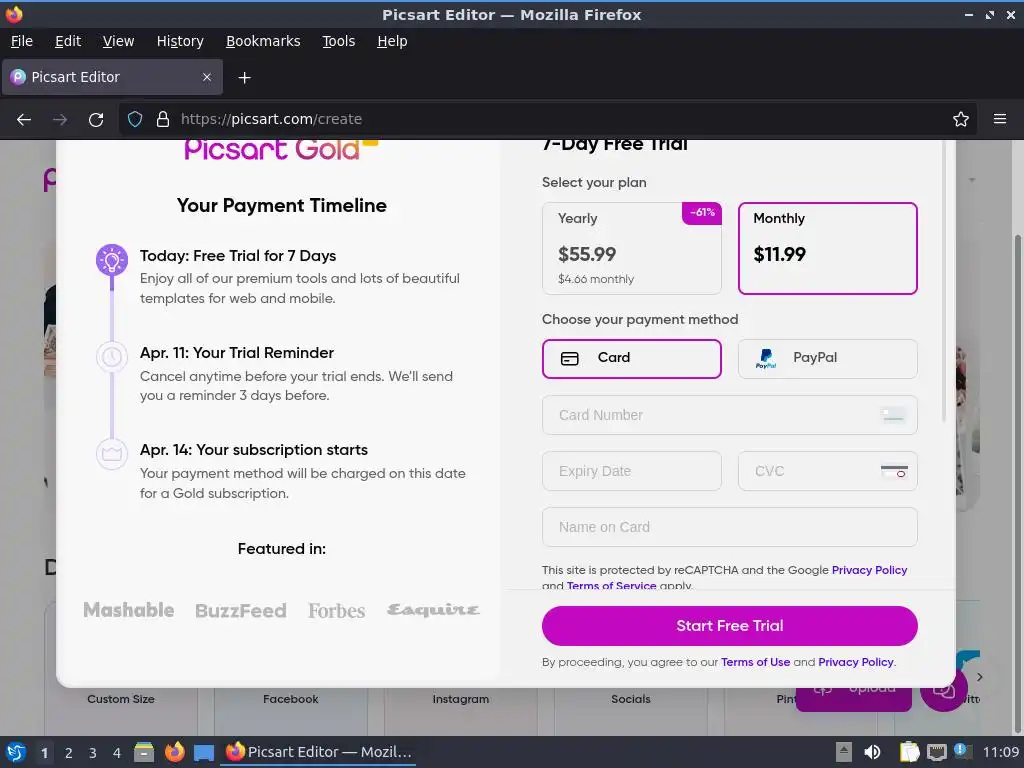Click the site security padlock icon
The image size is (1024, 768).
(x=163, y=119)
